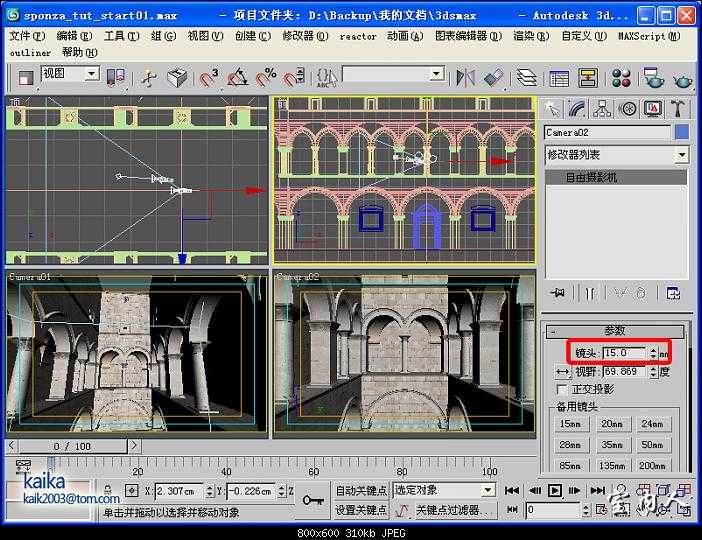Open 关键点过滤器 key filters
The width and height of the screenshot is (702, 540).
(x=455, y=510)
